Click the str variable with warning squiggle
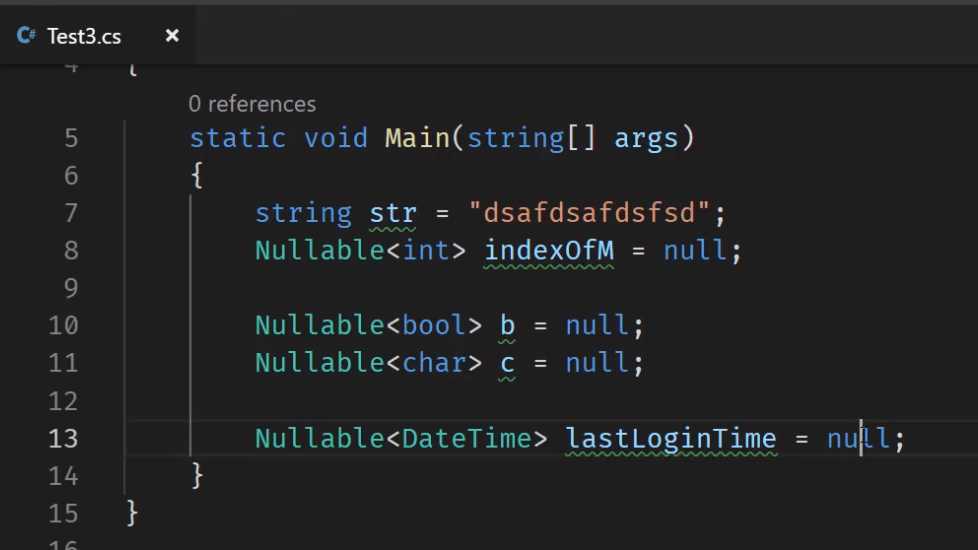 (392, 213)
